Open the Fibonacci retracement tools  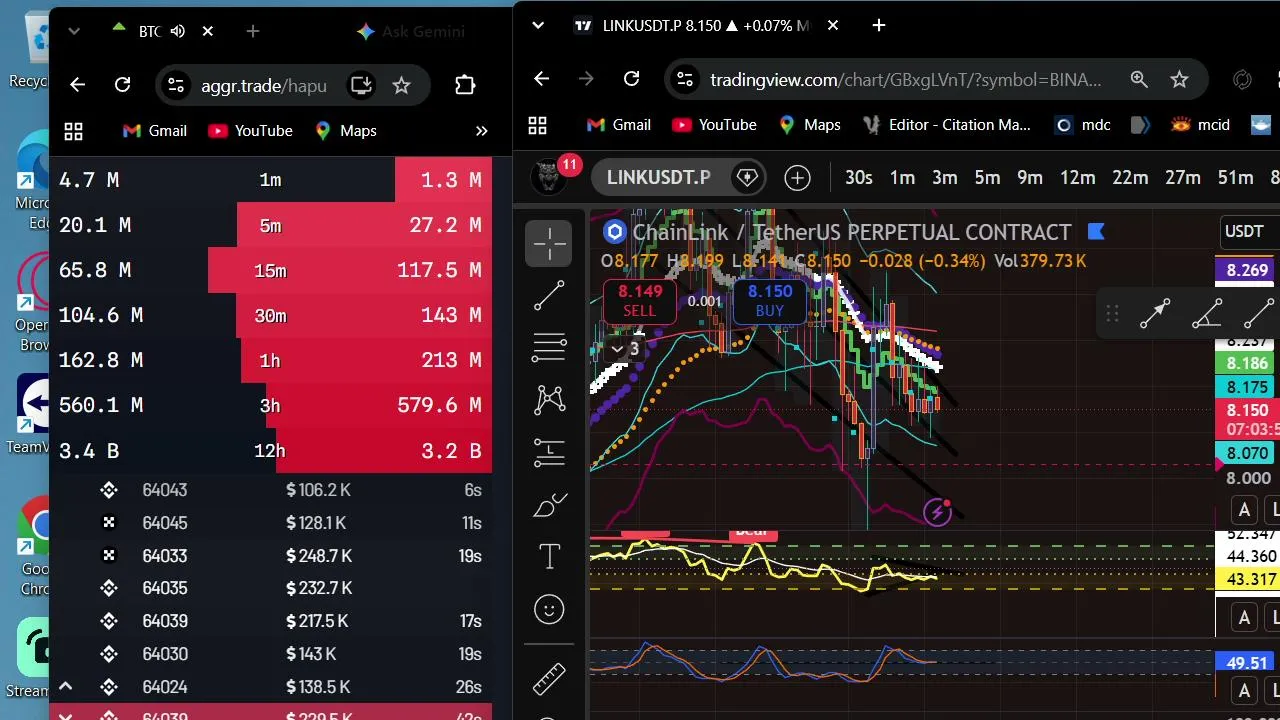click(549, 347)
